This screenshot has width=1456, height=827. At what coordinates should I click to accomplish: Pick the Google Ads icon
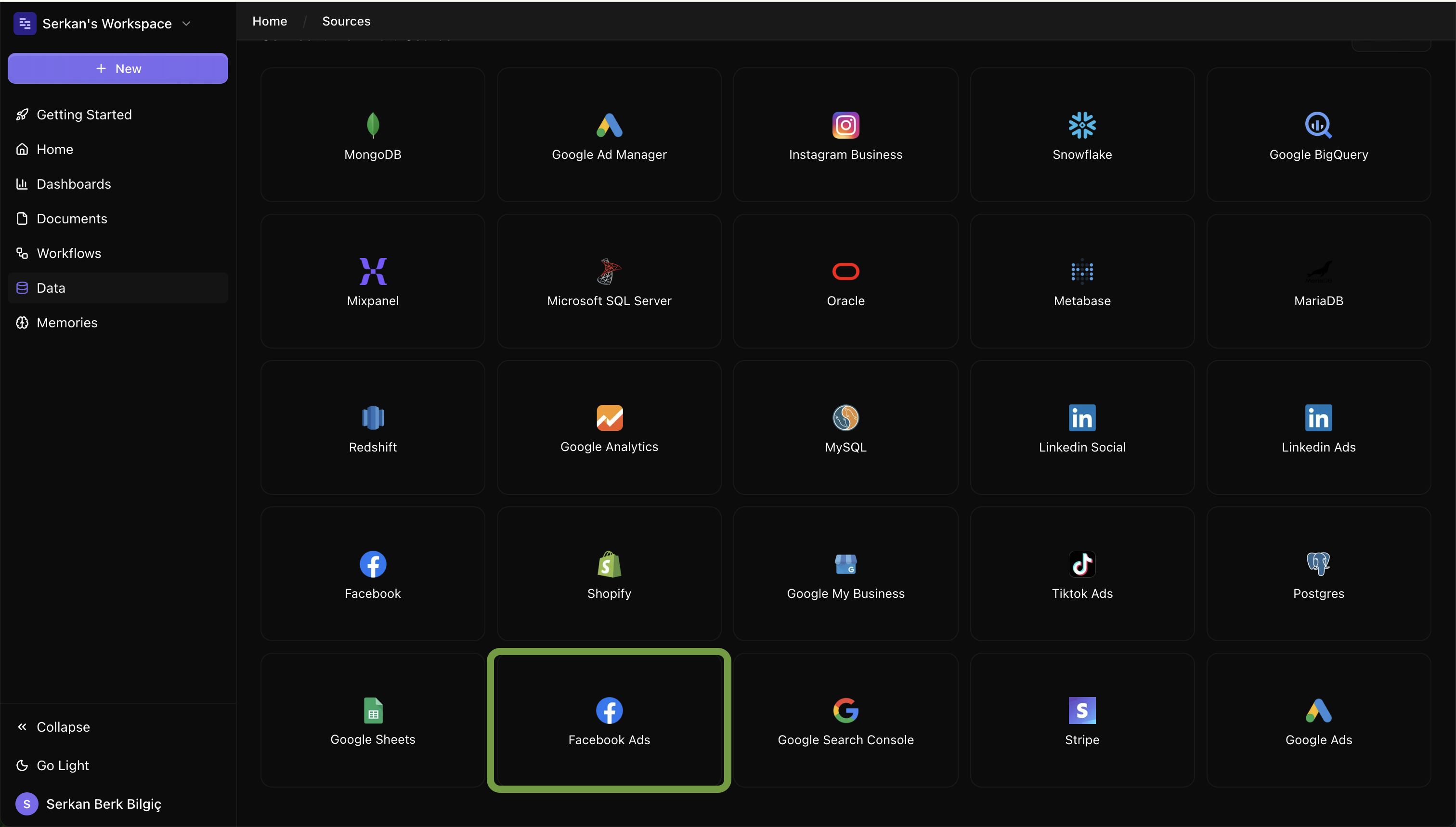1318,711
